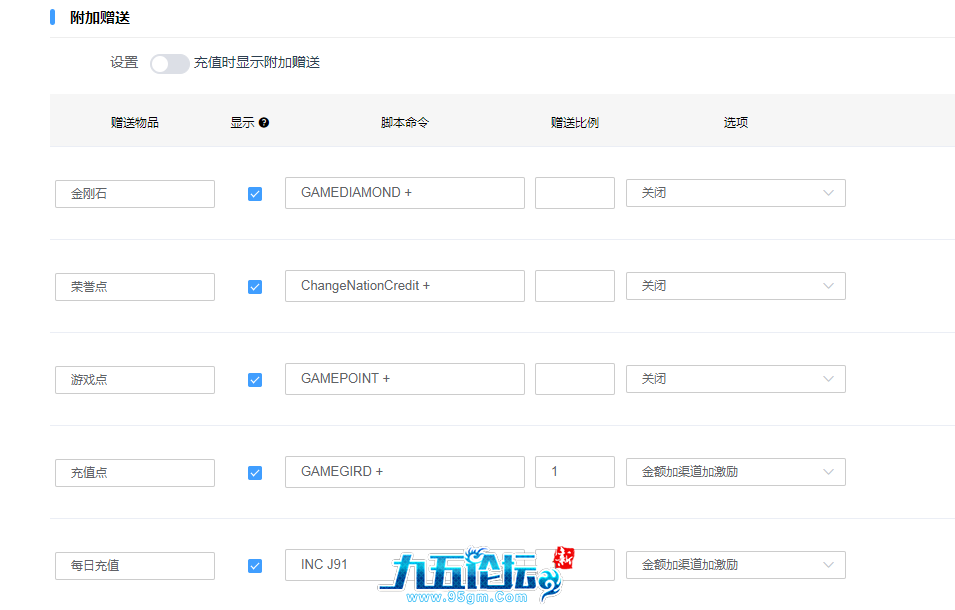
Task: Open the 游戏点 row options dropdown
Action: click(x=735, y=379)
